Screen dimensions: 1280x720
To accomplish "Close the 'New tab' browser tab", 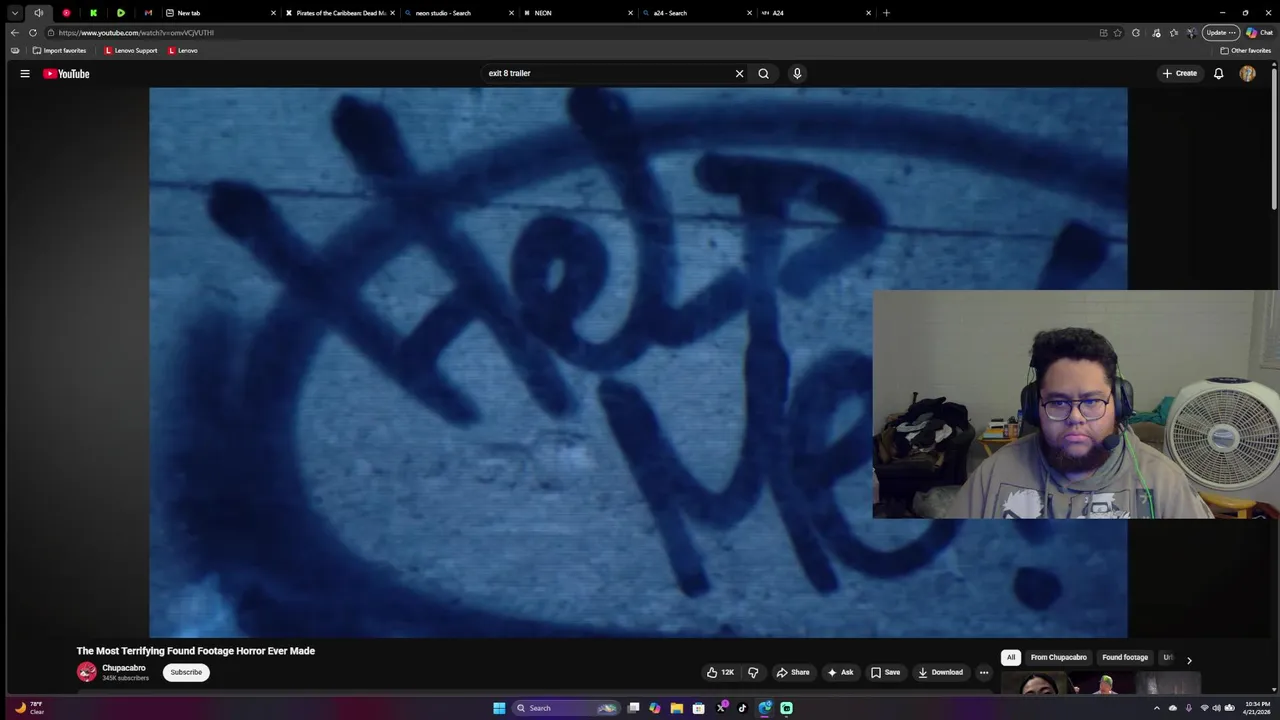I will coord(273,13).
